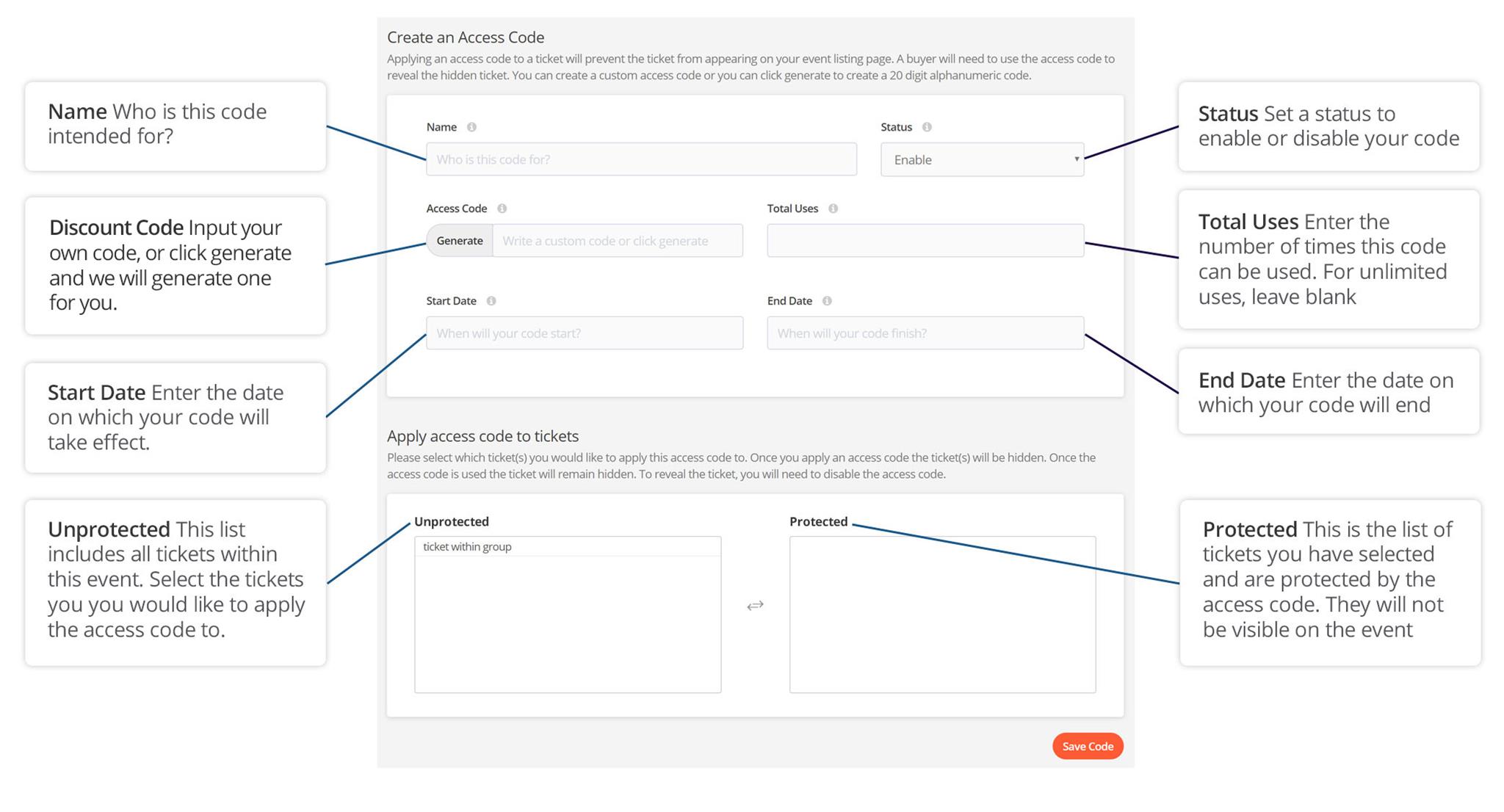This screenshot has width=1504, height=812.
Task: Click the info icon beside Status
Action: point(927,127)
